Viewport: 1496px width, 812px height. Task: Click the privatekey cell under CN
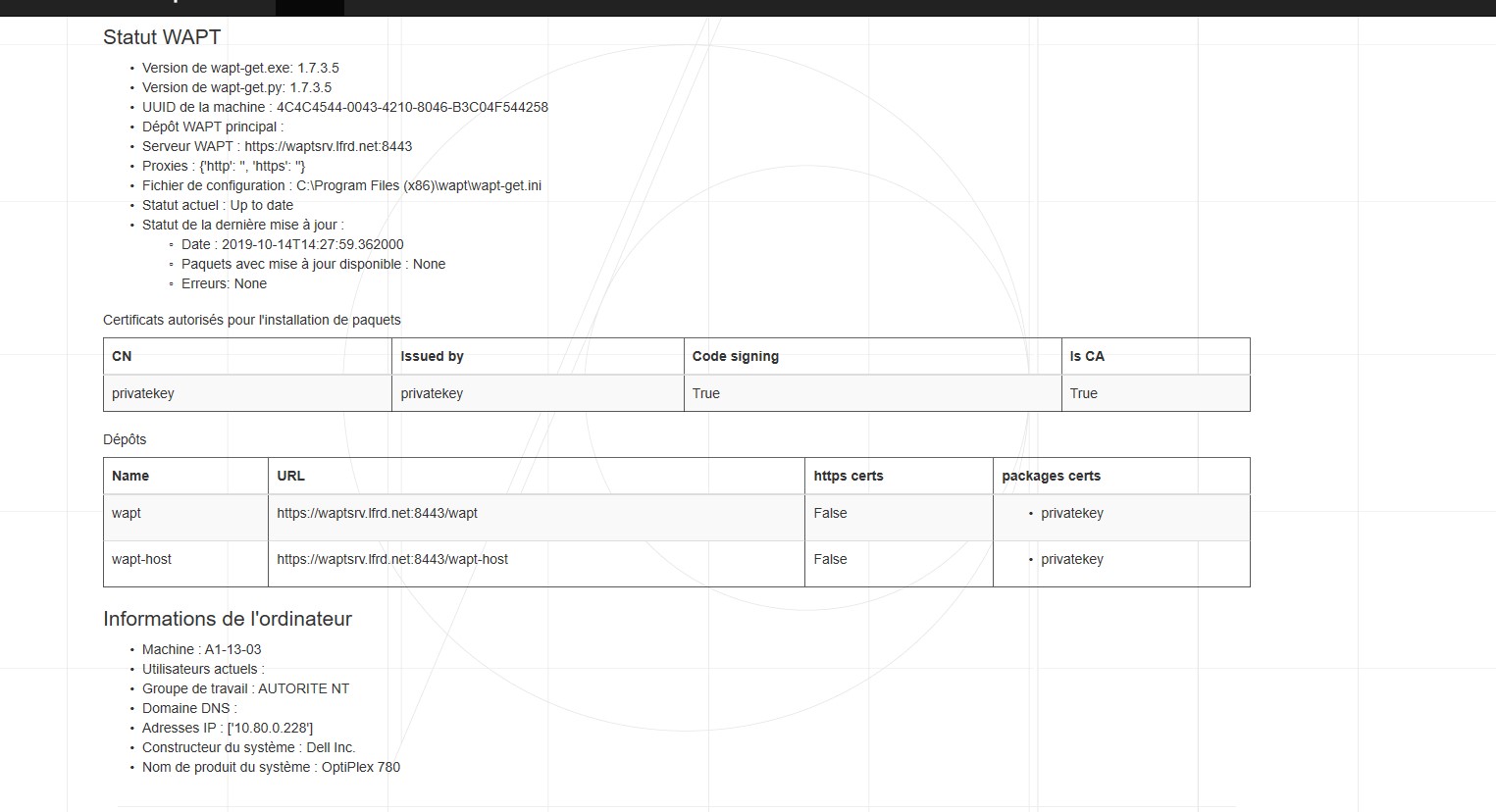[143, 393]
